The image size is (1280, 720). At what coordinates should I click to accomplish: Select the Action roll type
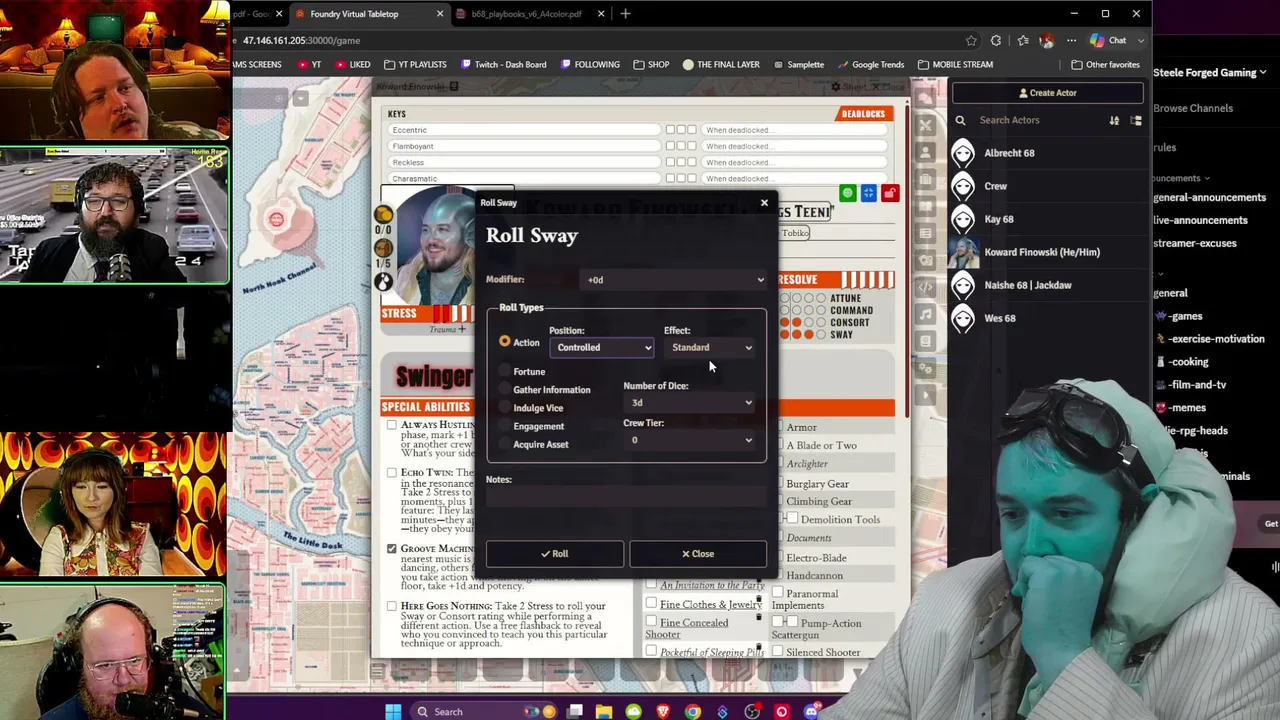pos(505,342)
